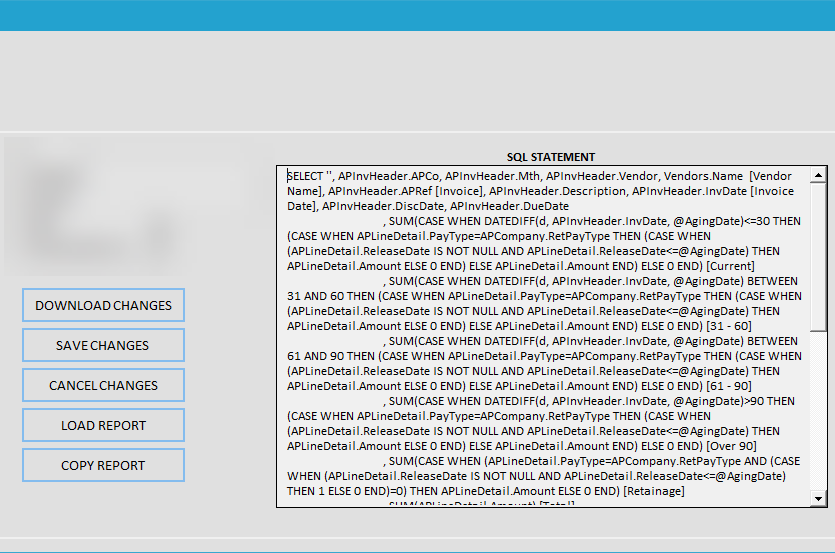Click the [Over 90] alias text in SQL
This screenshot has width=835, height=553.
coord(731,446)
